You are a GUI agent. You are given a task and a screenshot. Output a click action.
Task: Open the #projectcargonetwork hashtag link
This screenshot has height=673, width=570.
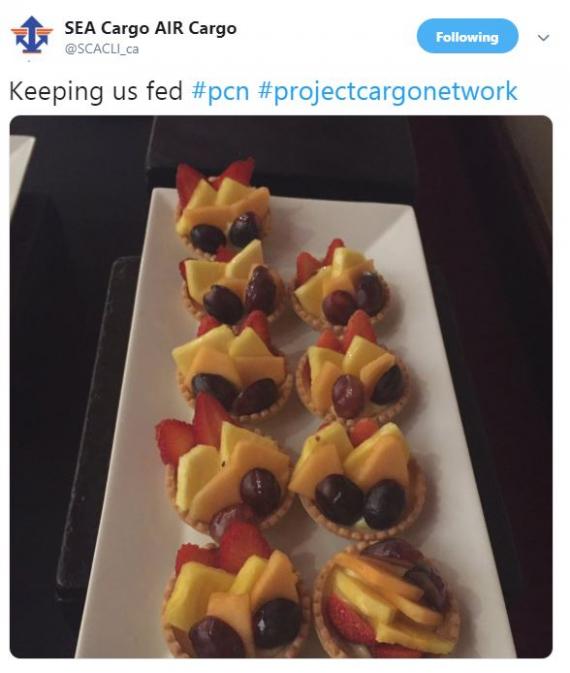[388, 92]
